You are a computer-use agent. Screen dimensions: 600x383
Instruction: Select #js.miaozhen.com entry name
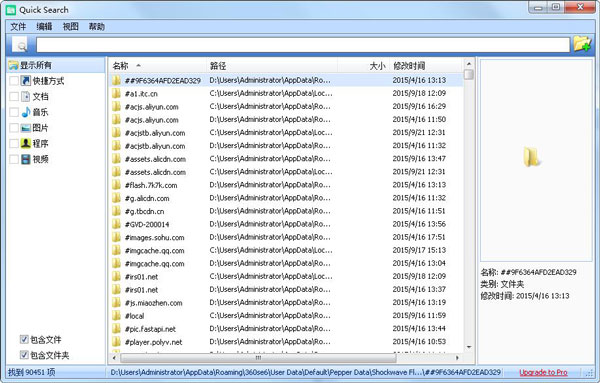[153, 303]
